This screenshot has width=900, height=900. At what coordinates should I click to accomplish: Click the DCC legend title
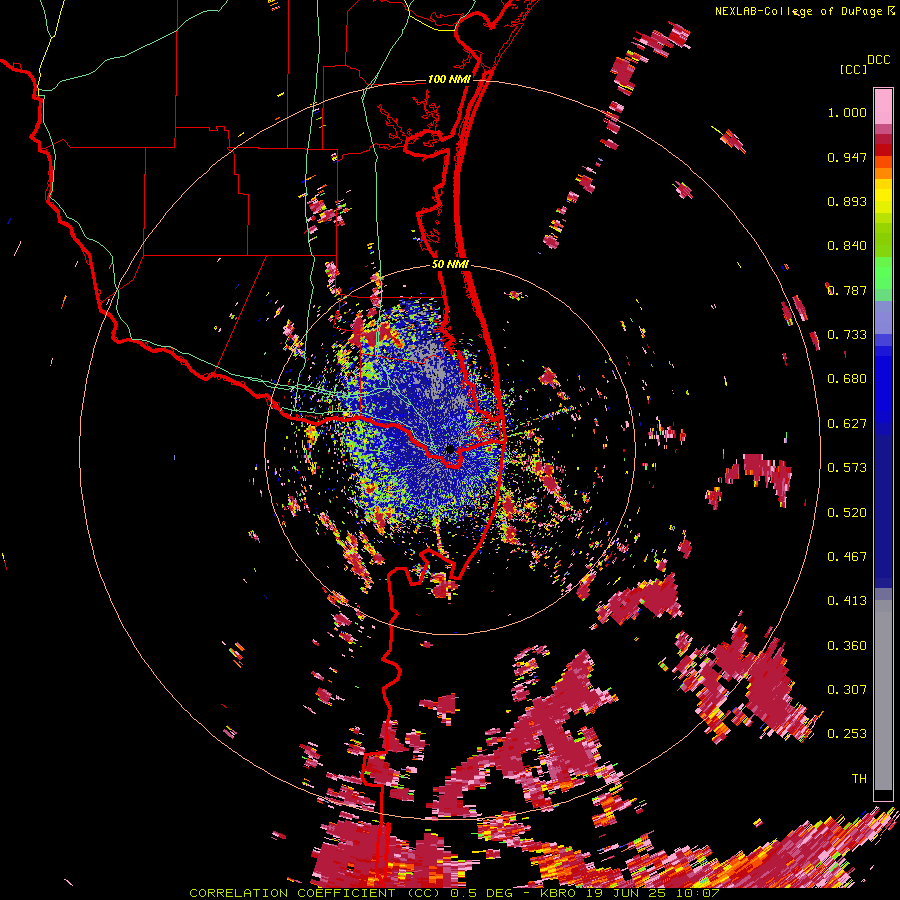pos(878,60)
